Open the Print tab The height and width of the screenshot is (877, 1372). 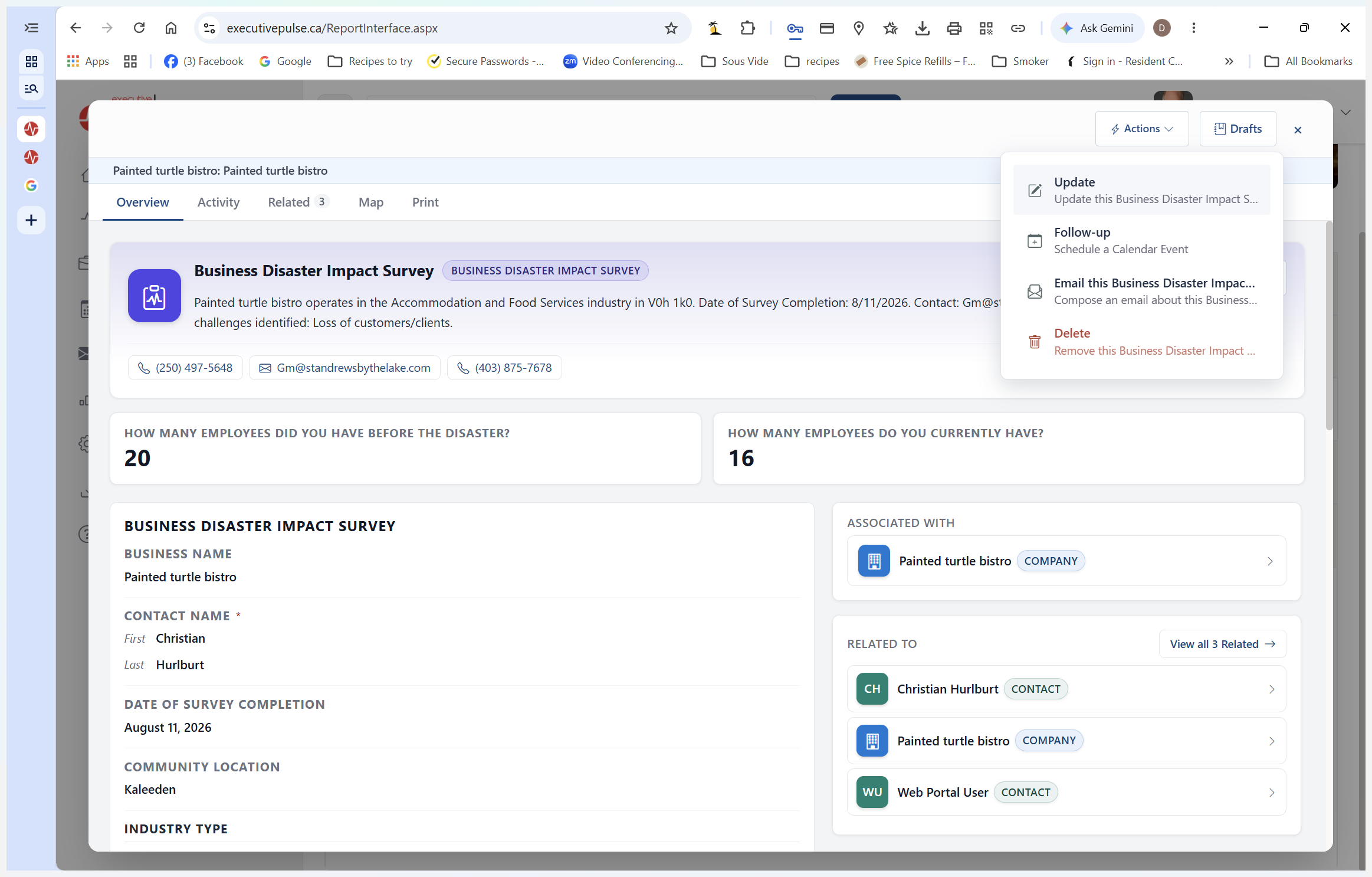[x=425, y=202]
